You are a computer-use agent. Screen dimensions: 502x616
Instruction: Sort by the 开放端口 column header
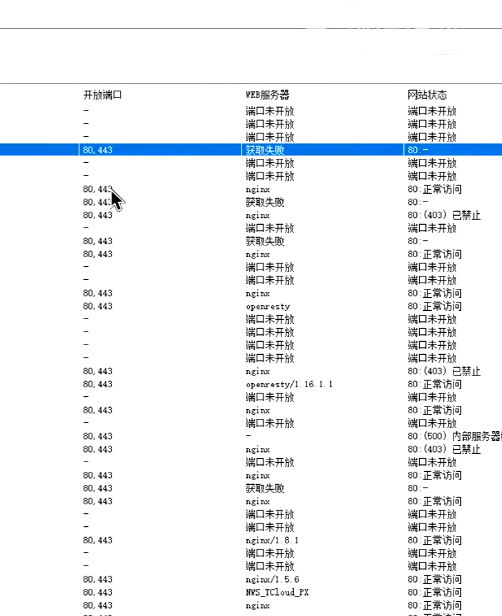[x=103, y=95]
